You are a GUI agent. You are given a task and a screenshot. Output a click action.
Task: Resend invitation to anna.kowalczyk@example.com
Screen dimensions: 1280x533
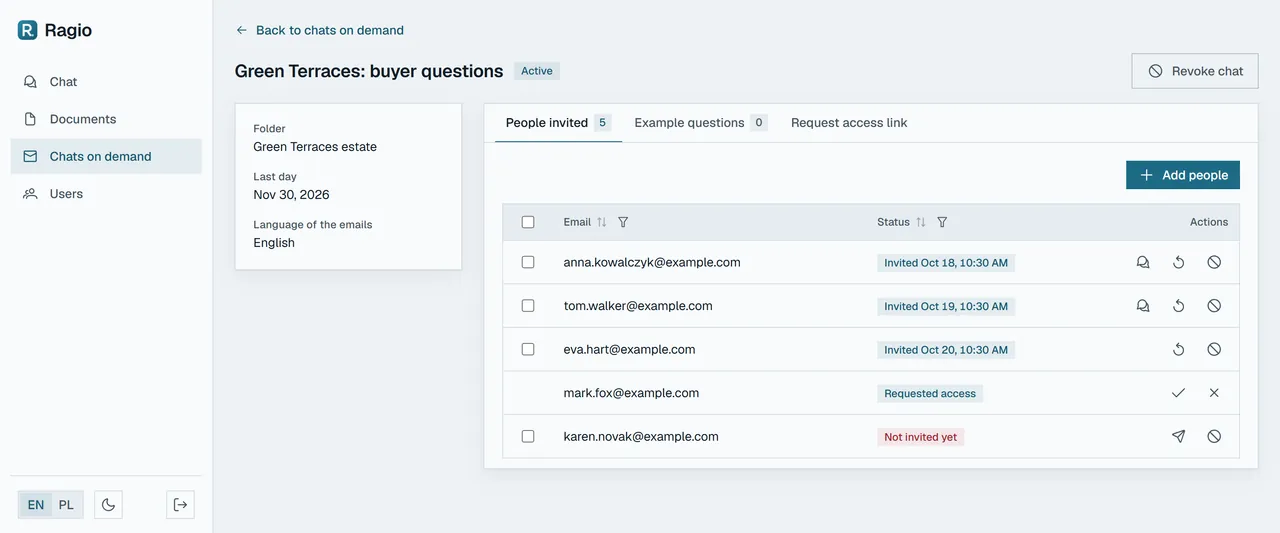(1179, 263)
